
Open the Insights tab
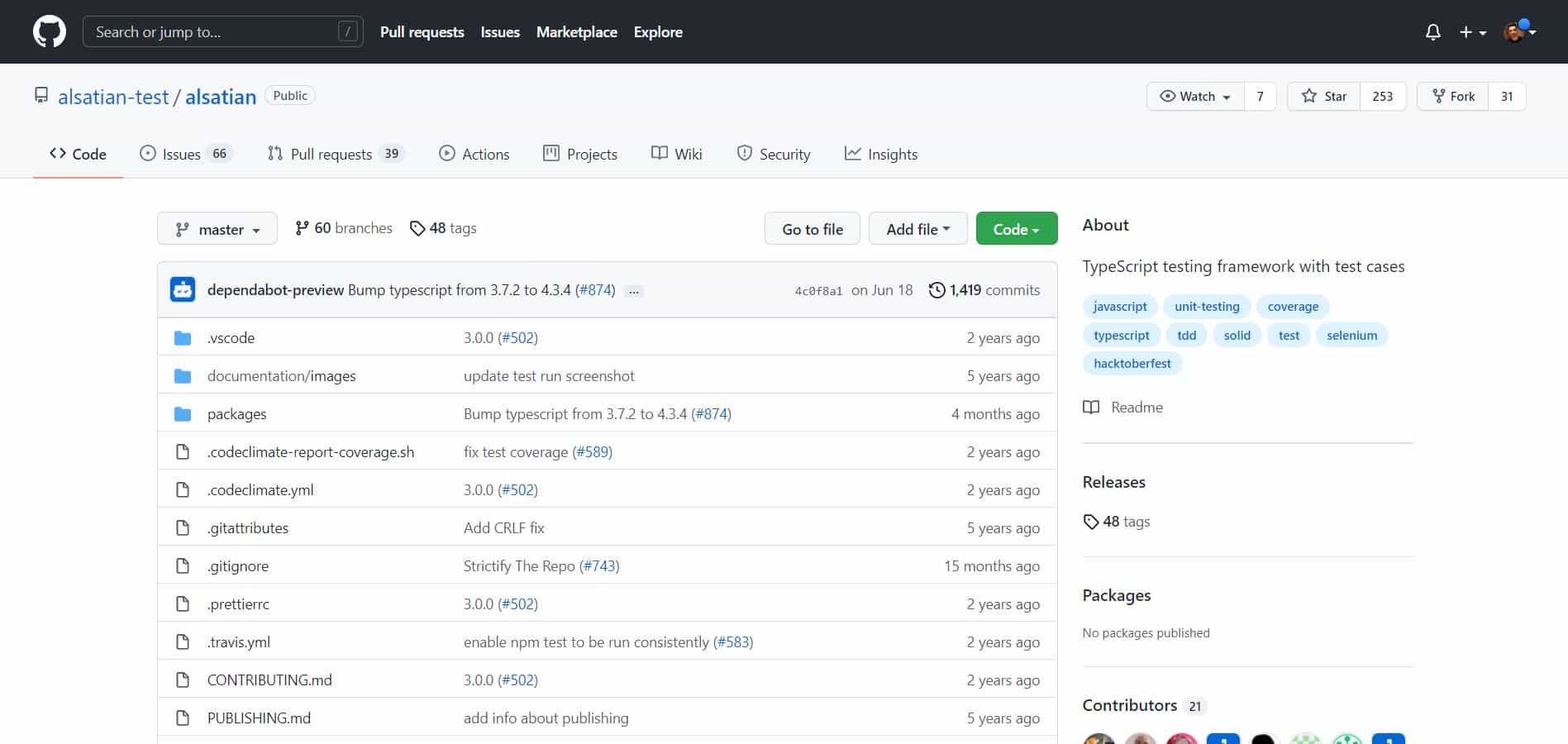pos(881,155)
